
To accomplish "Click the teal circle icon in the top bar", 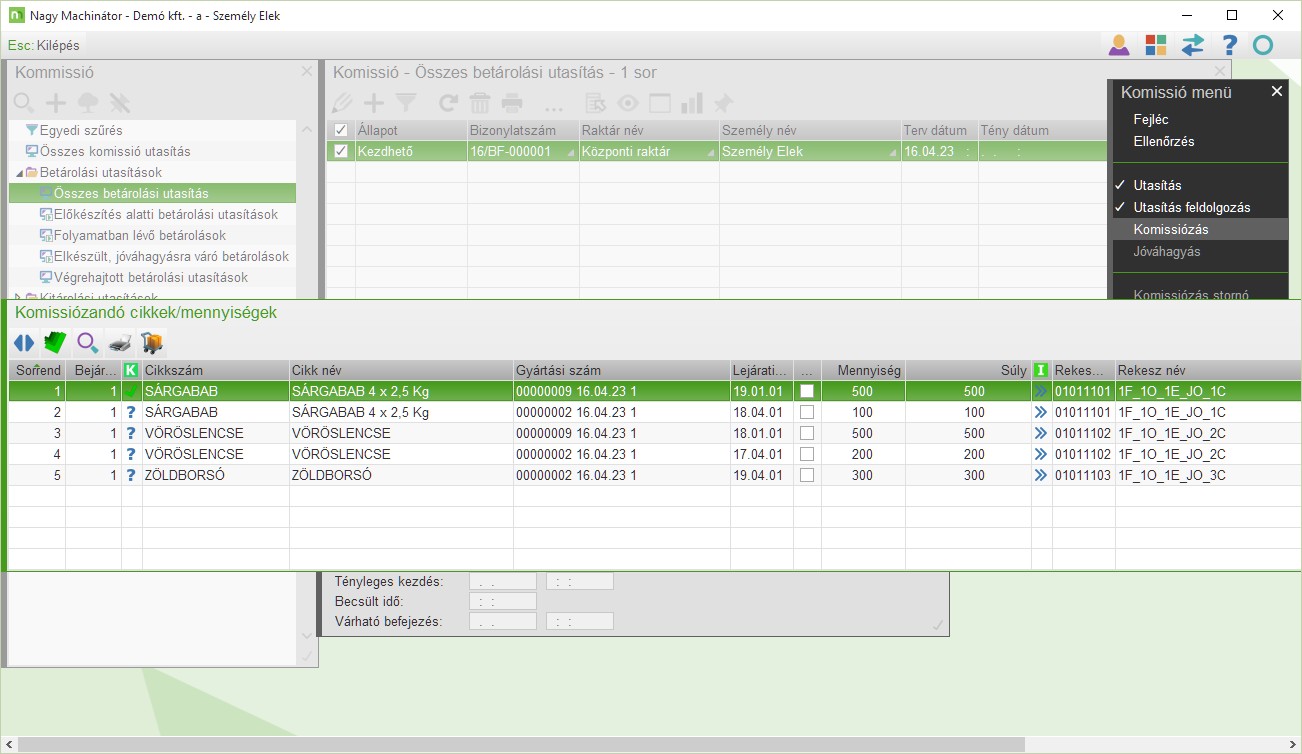I will [1263, 45].
